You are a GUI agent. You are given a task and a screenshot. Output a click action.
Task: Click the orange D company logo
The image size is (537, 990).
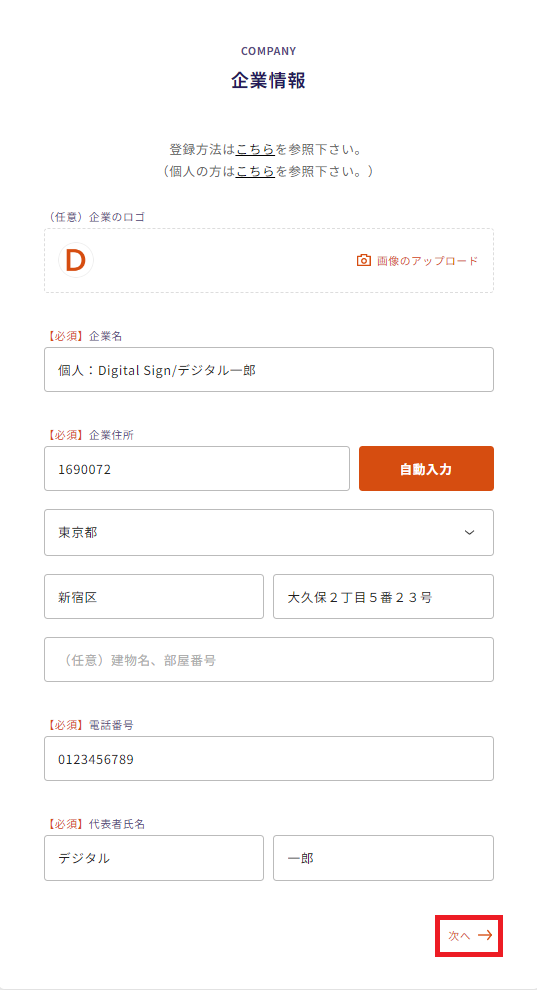[x=76, y=260]
